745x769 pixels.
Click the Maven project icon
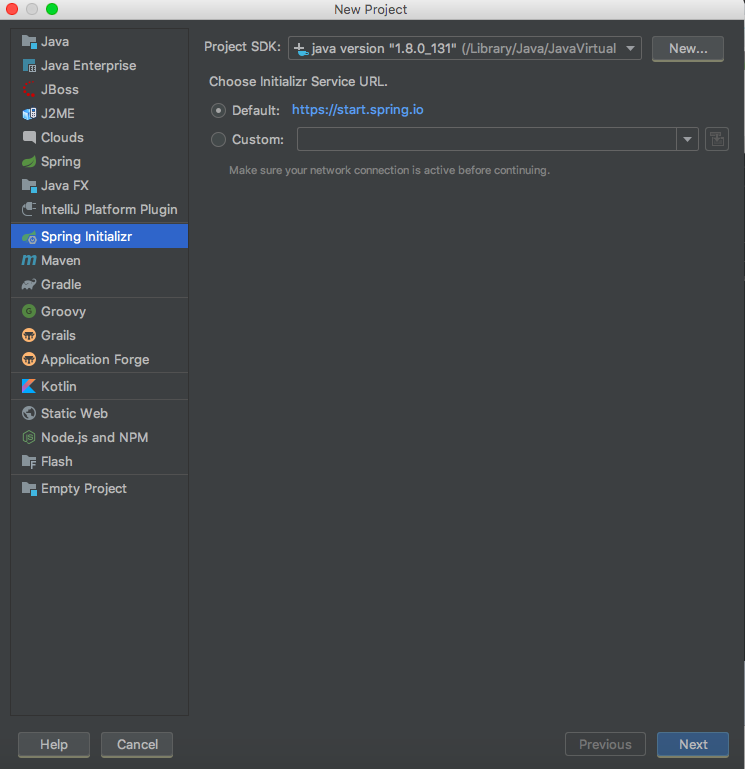[29, 260]
